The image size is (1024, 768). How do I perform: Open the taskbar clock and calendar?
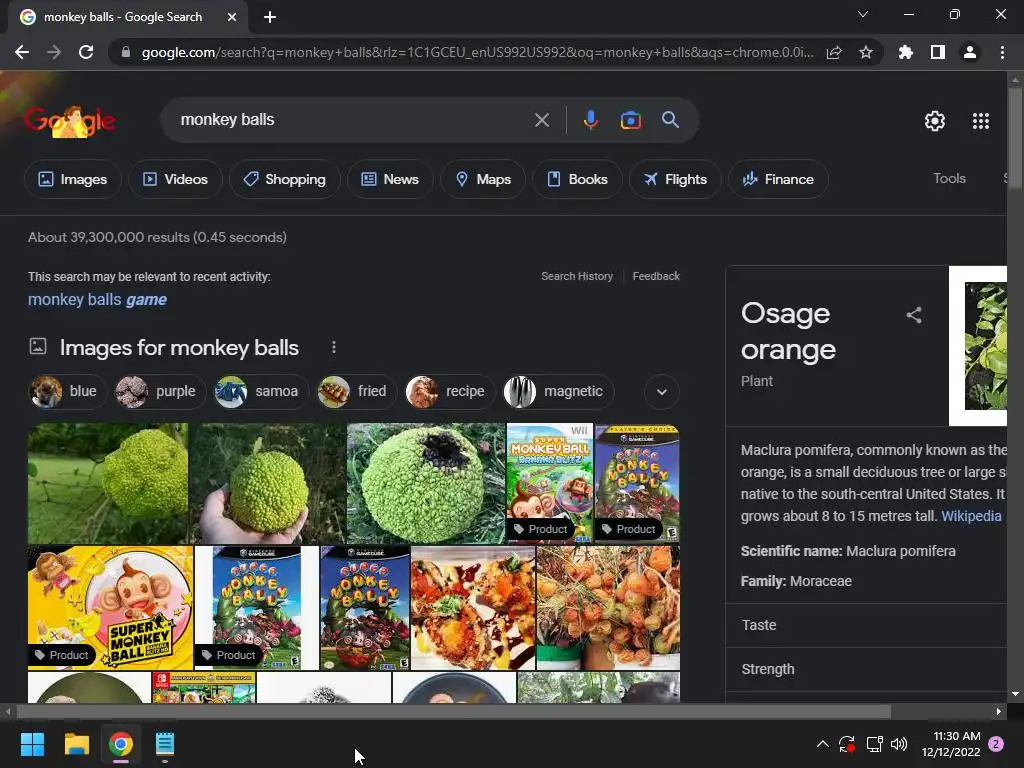point(951,744)
